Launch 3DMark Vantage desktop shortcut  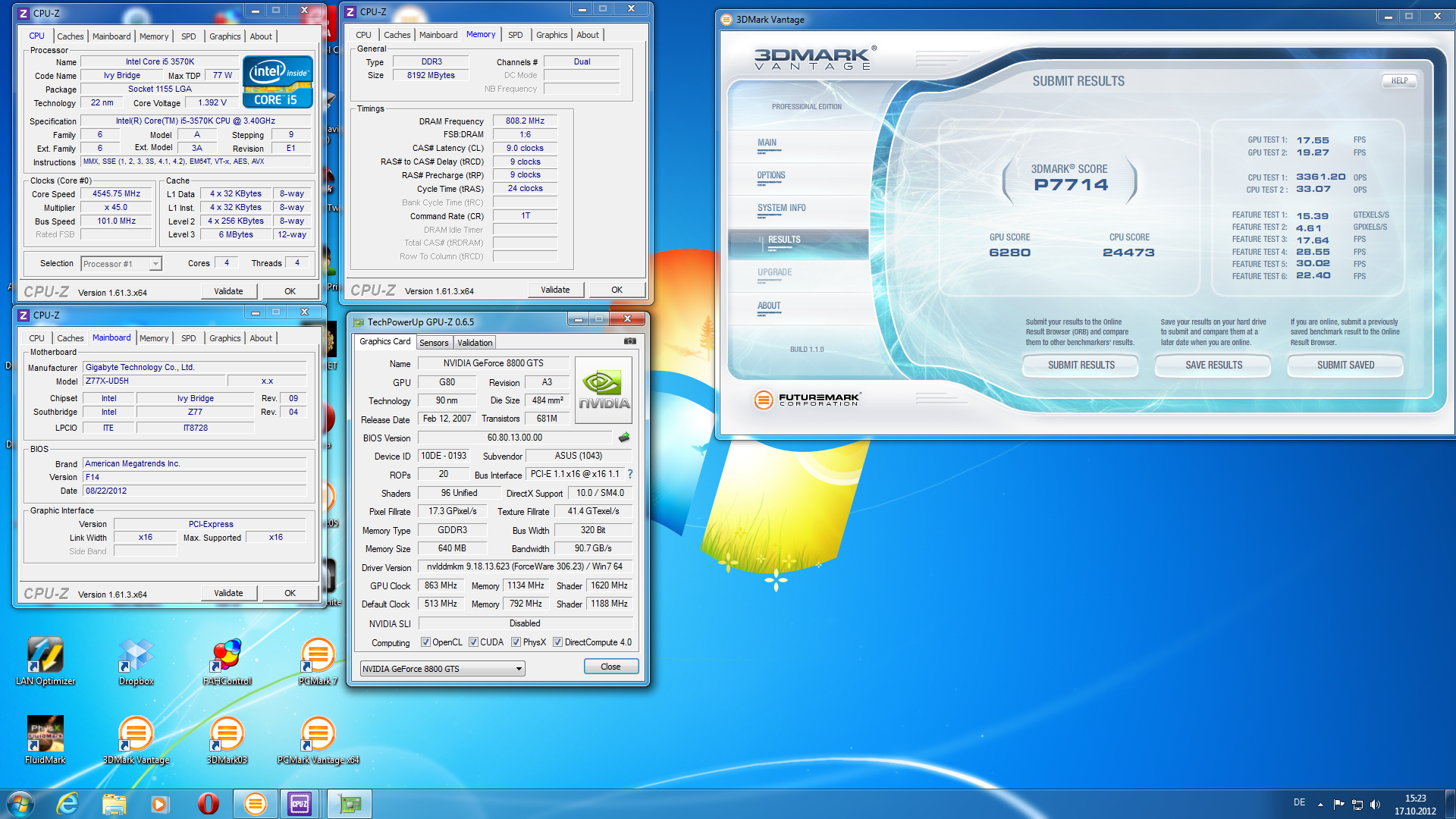[136, 740]
